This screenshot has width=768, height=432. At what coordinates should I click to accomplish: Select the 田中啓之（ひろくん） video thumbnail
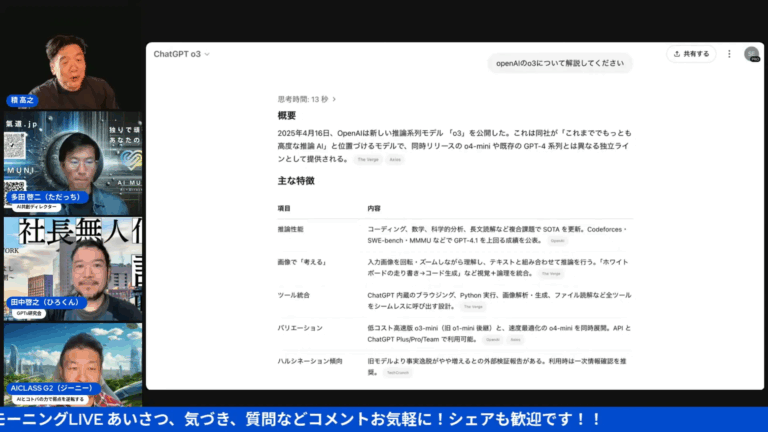[73, 269]
